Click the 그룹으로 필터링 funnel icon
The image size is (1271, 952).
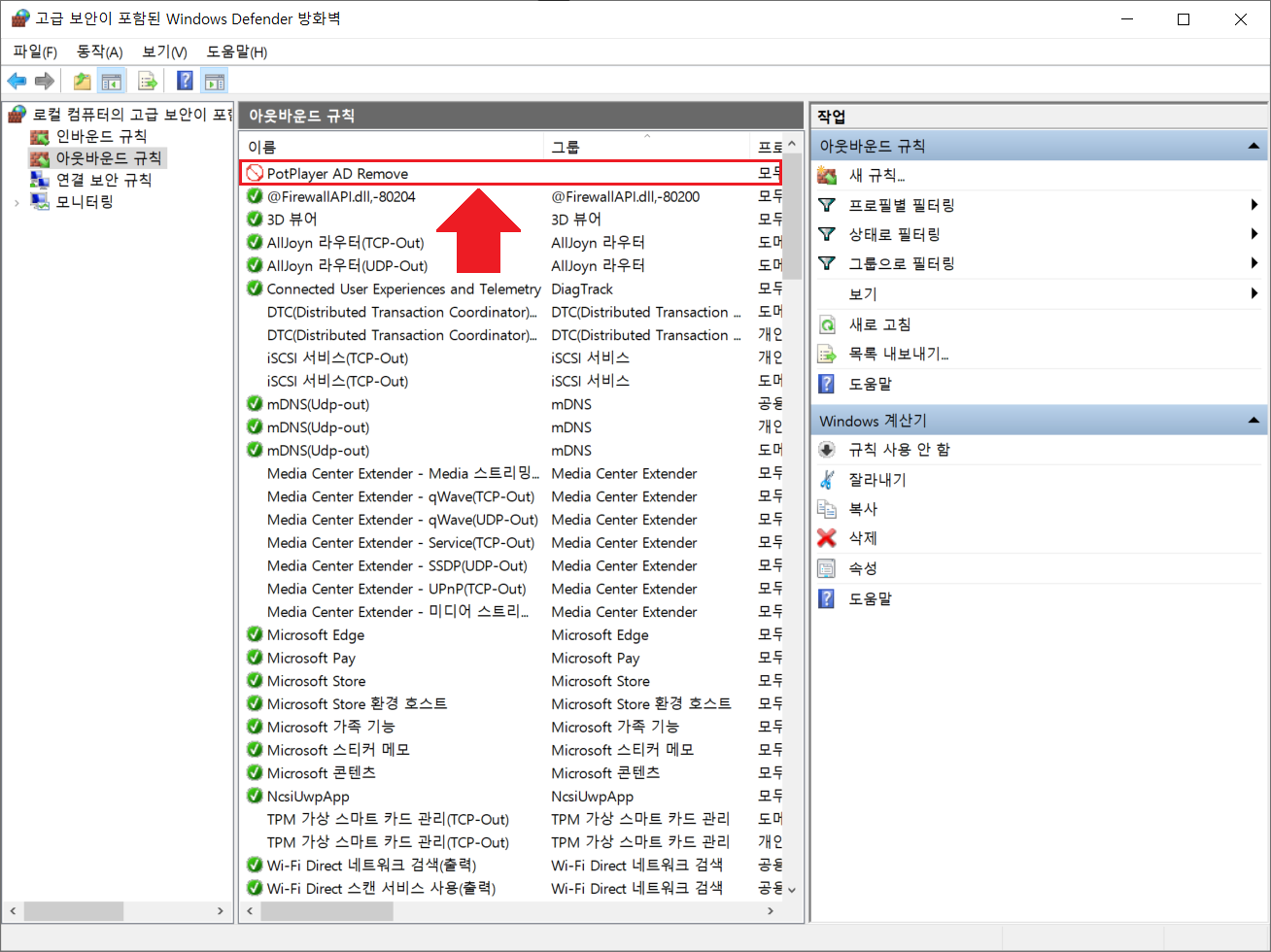coord(827,263)
